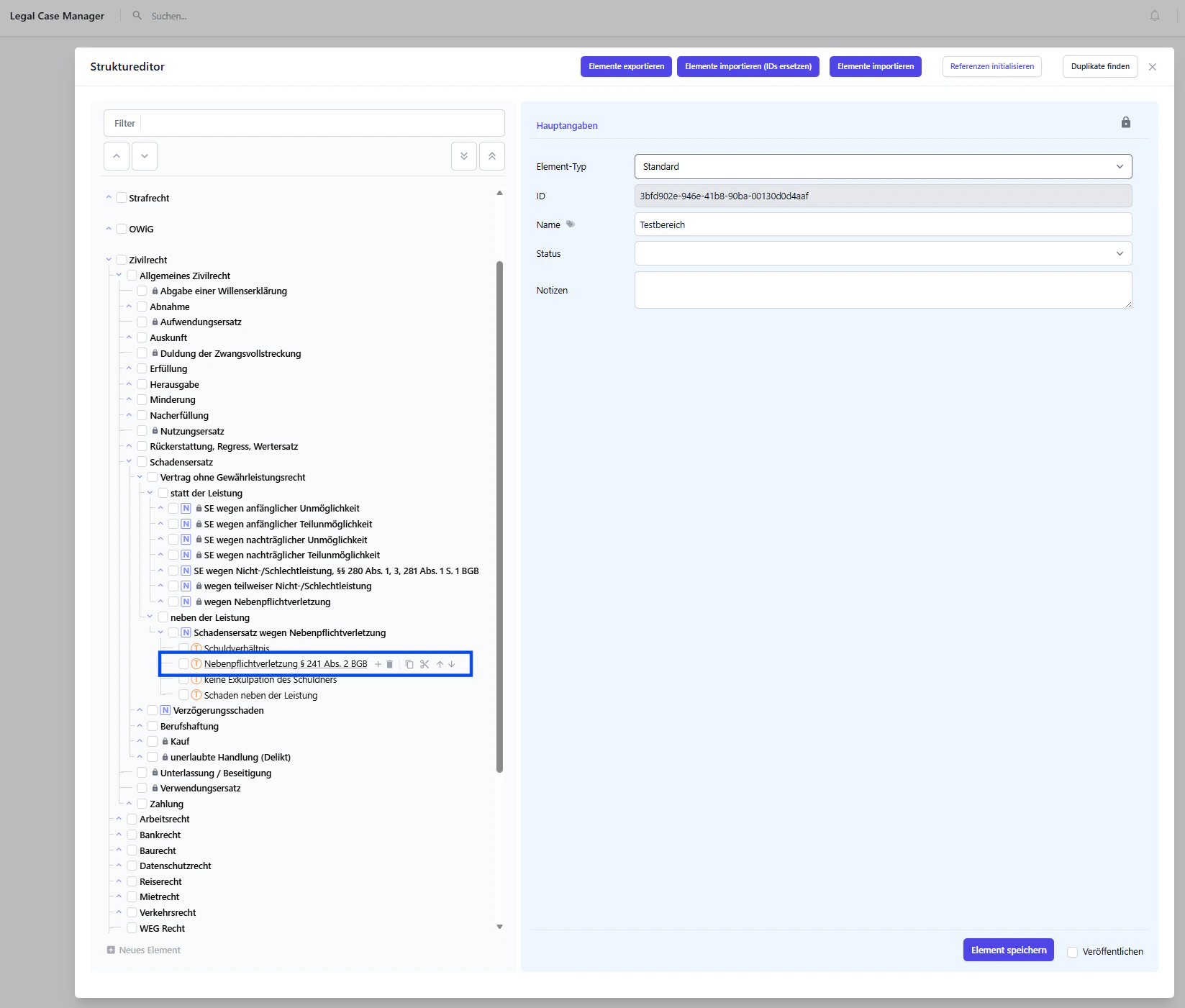The width and height of the screenshot is (1185, 1008).
Task: Click the tag icon beside Name
Action: pos(571,224)
